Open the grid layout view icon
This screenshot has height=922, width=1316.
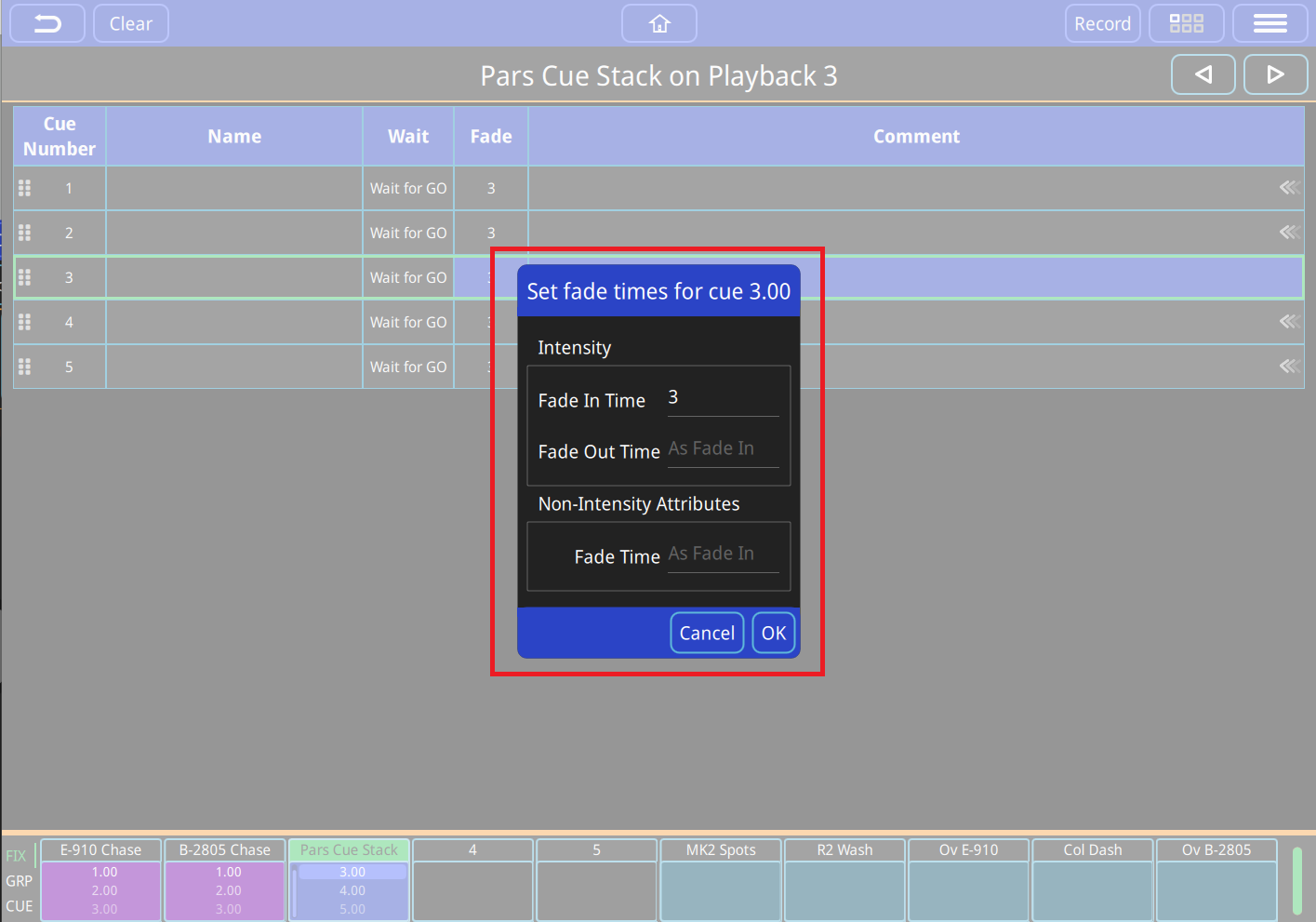(x=1186, y=23)
